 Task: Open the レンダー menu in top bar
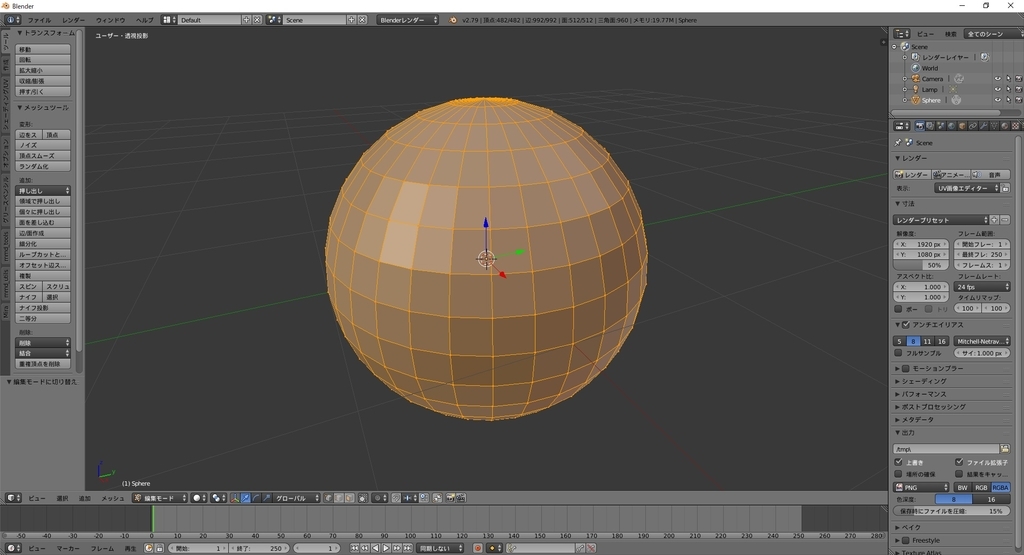74,20
